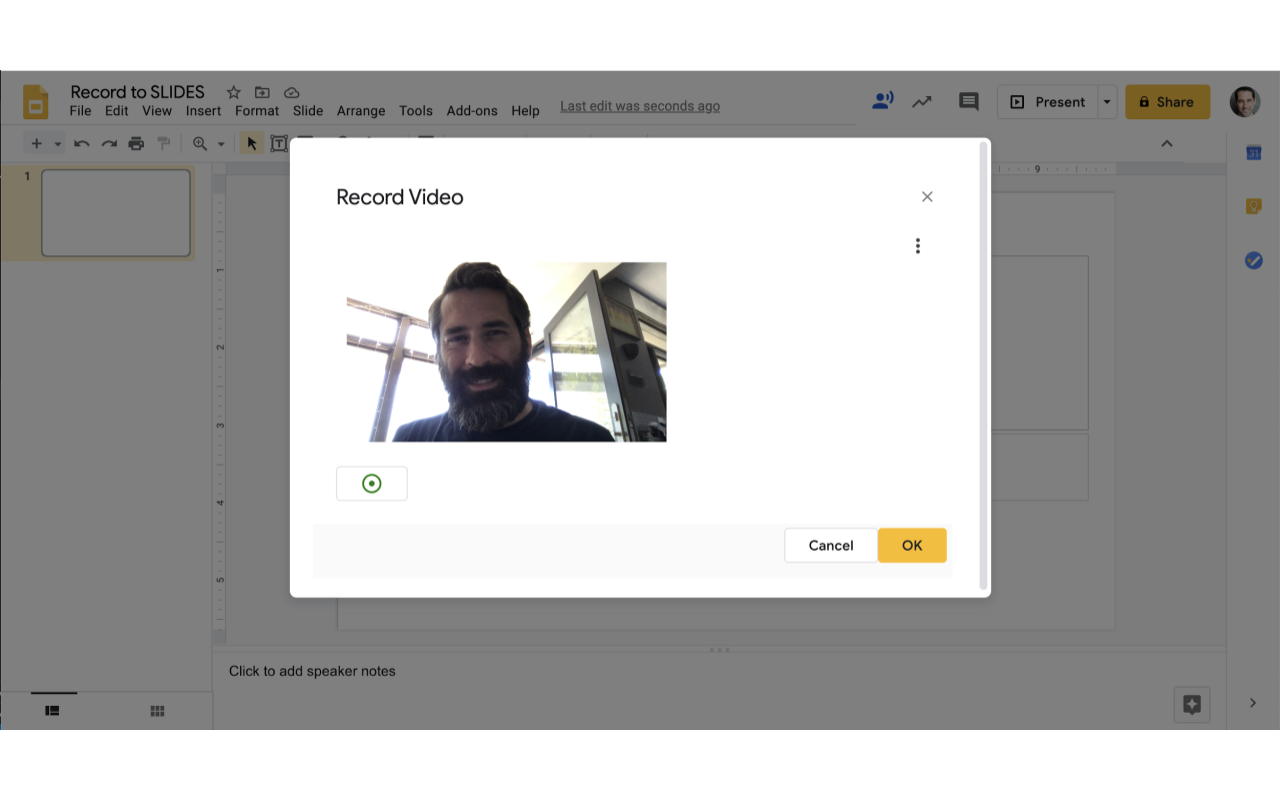
Task: Switch to grid view of slides
Action: point(157,711)
